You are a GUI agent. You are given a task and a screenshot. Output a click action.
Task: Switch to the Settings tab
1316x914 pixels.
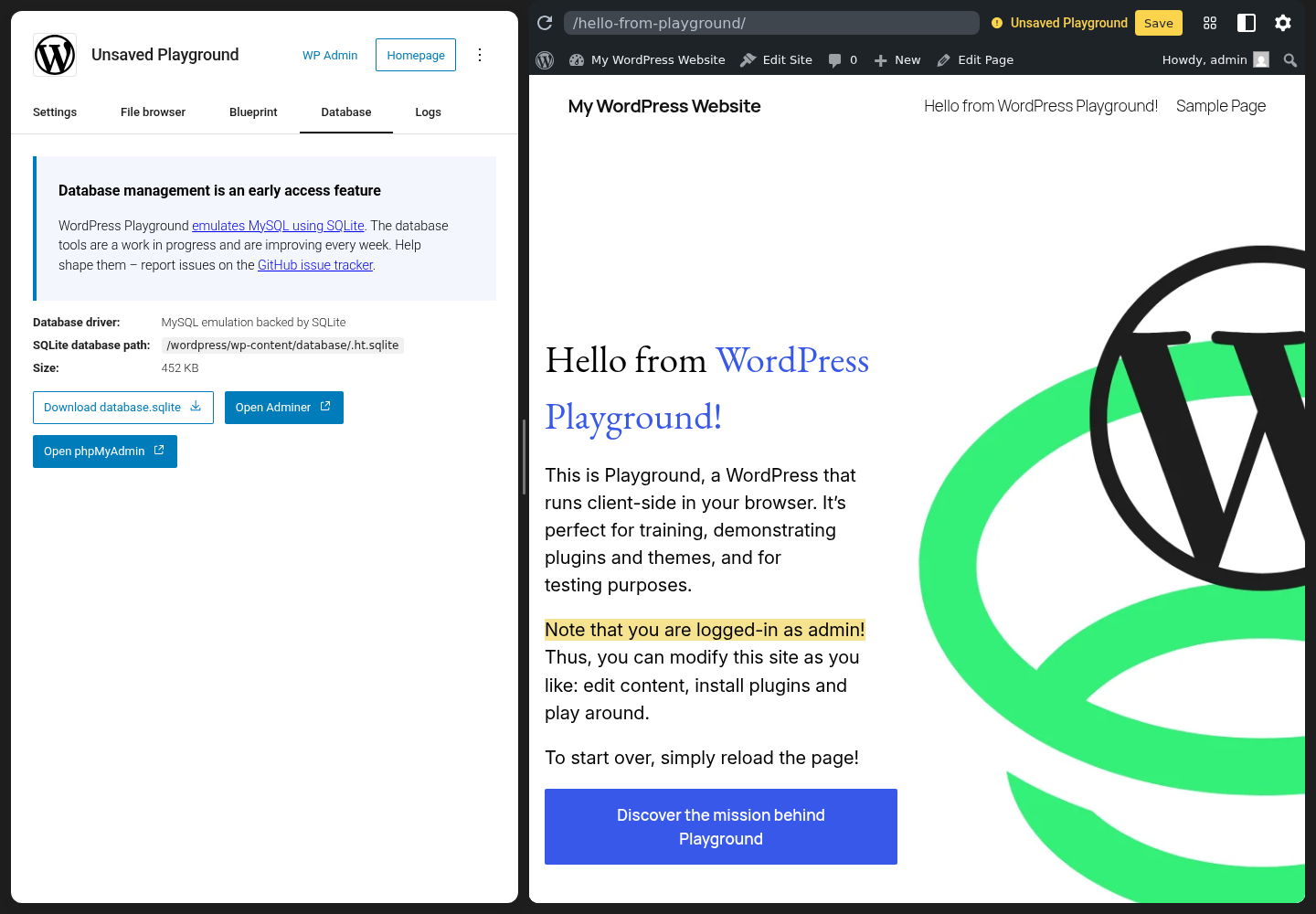pos(55,112)
